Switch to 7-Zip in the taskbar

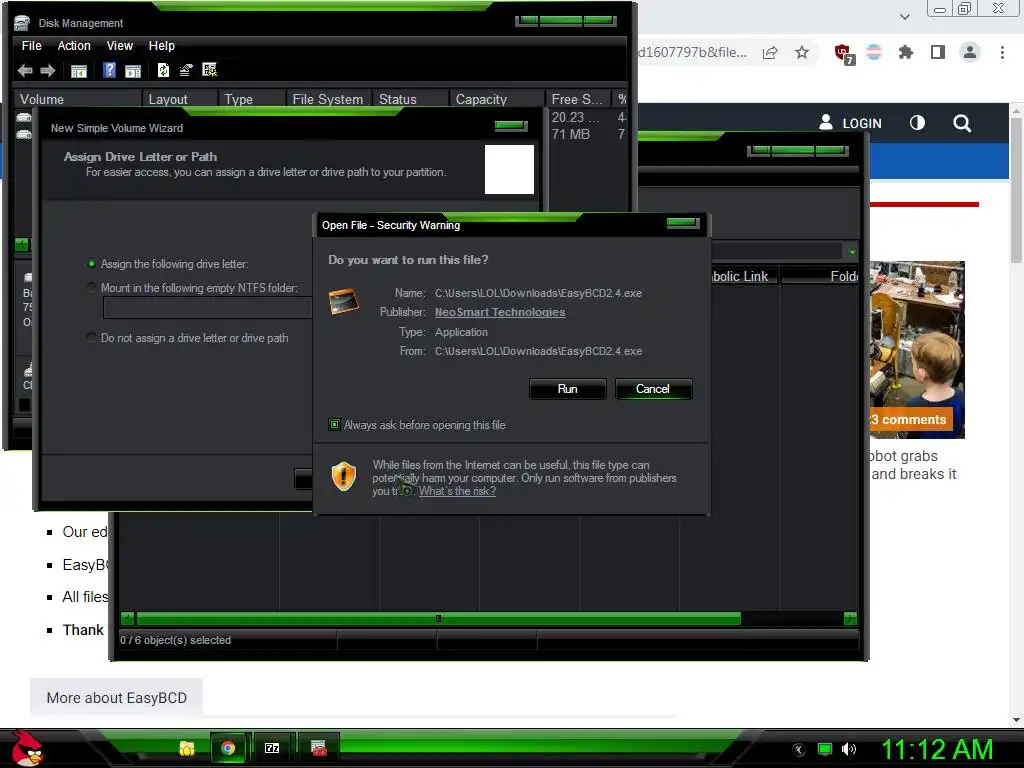[272, 748]
